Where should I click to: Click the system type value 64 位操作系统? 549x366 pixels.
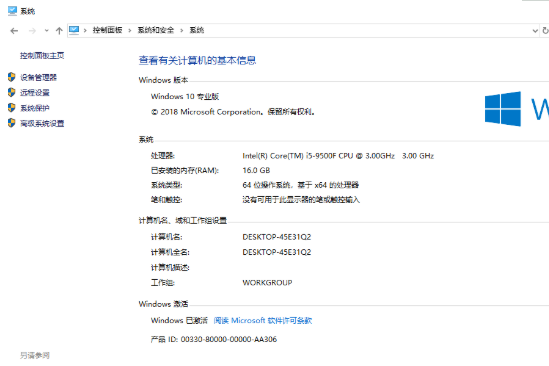[300, 185]
